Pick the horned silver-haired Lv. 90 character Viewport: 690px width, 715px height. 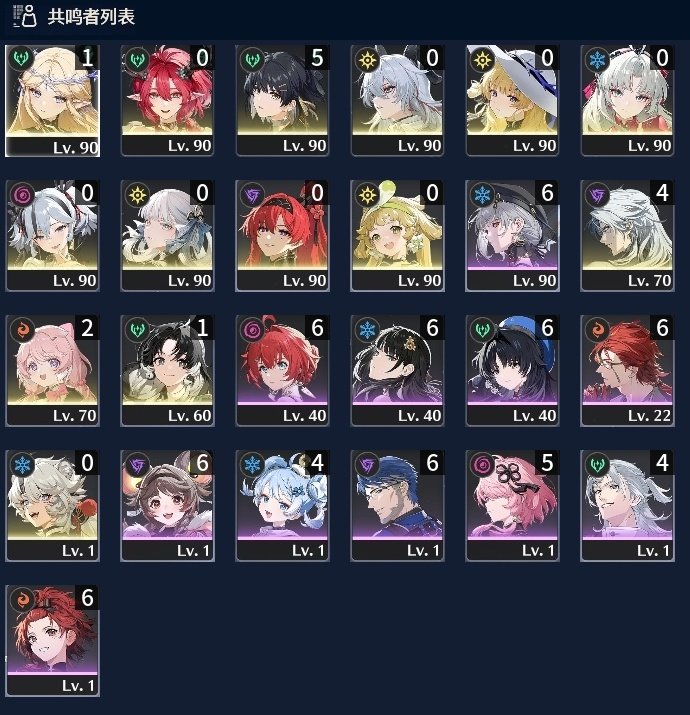point(397,101)
